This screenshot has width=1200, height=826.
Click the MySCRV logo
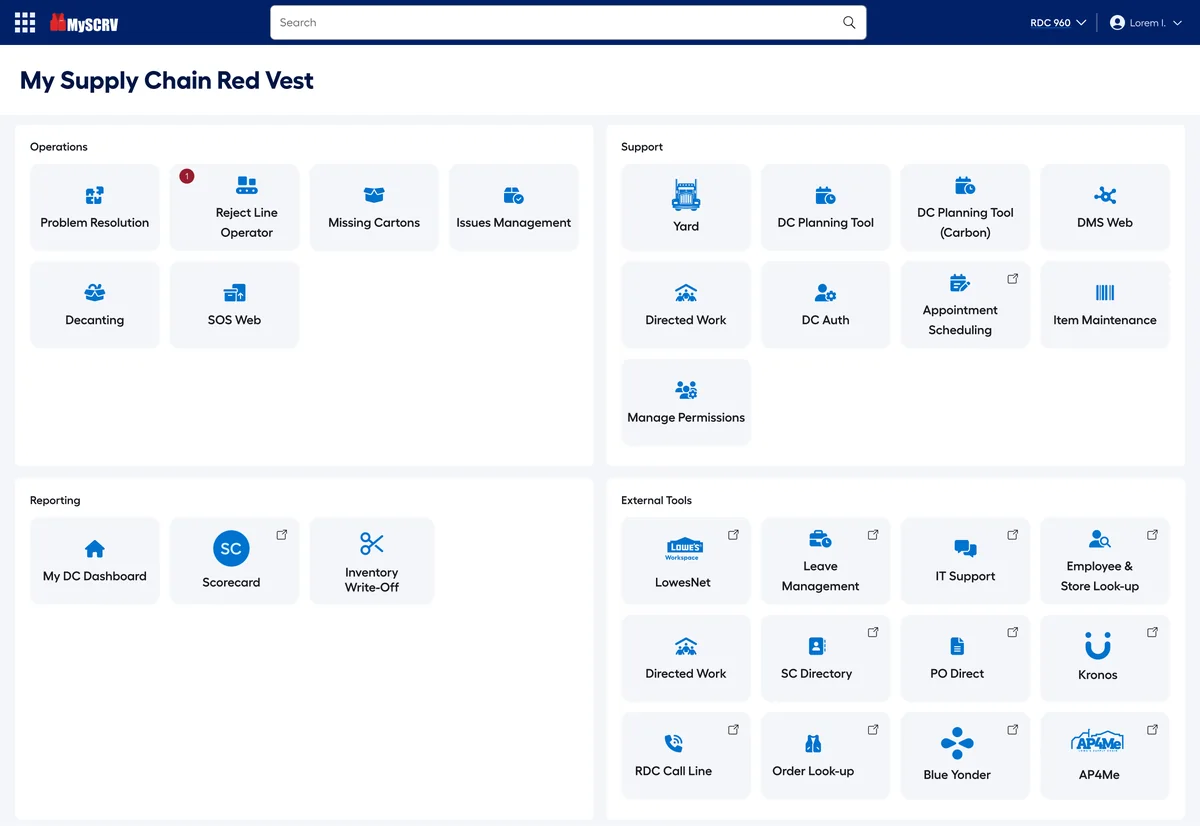point(84,22)
